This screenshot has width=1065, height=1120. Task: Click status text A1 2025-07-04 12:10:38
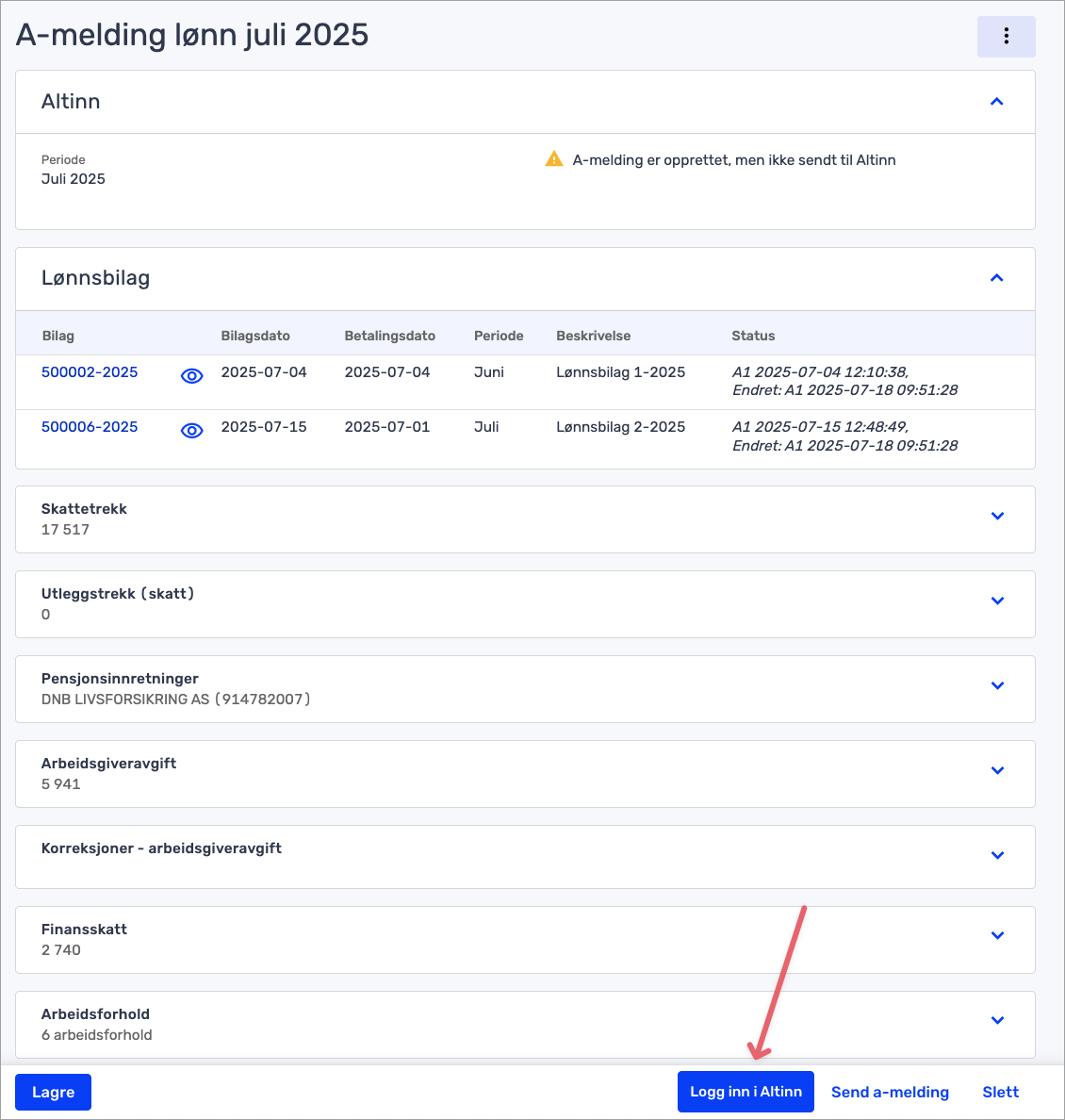tap(820, 372)
